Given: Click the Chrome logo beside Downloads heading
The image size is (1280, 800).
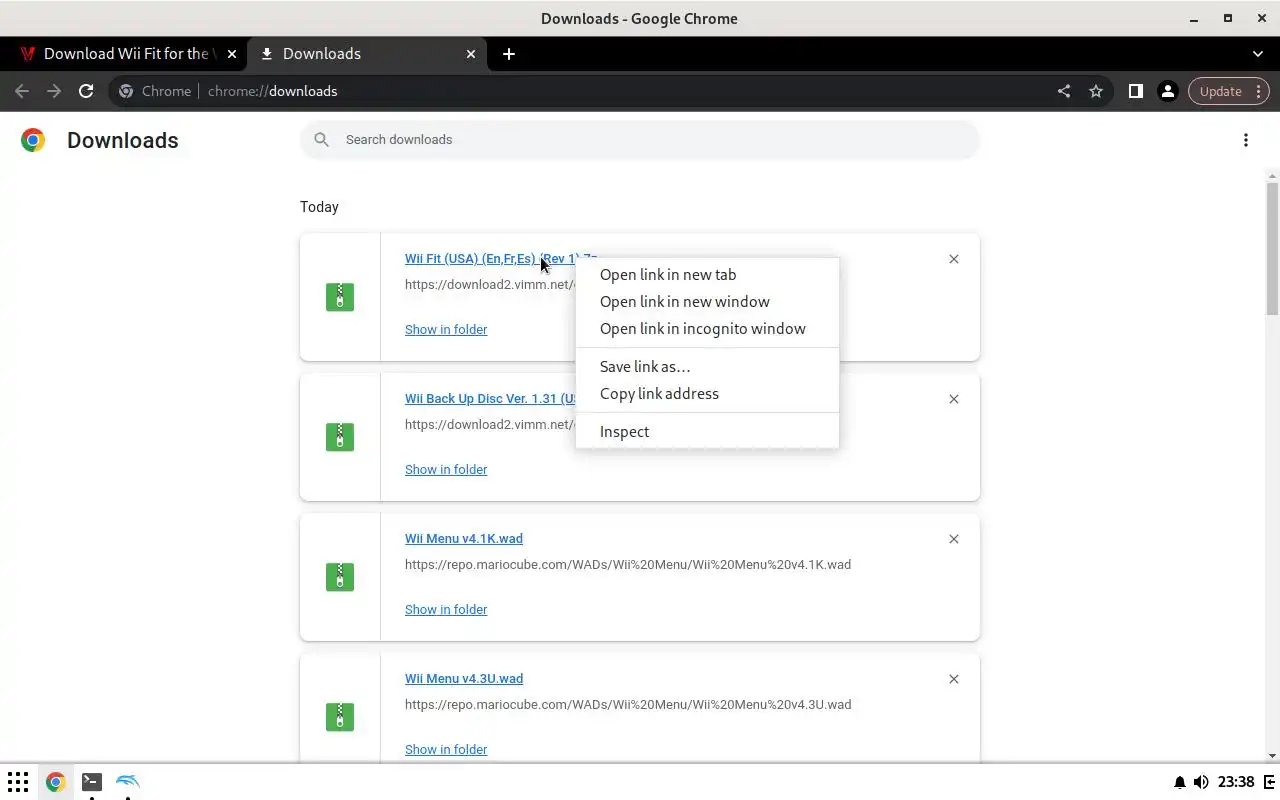Looking at the screenshot, I should tap(33, 140).
